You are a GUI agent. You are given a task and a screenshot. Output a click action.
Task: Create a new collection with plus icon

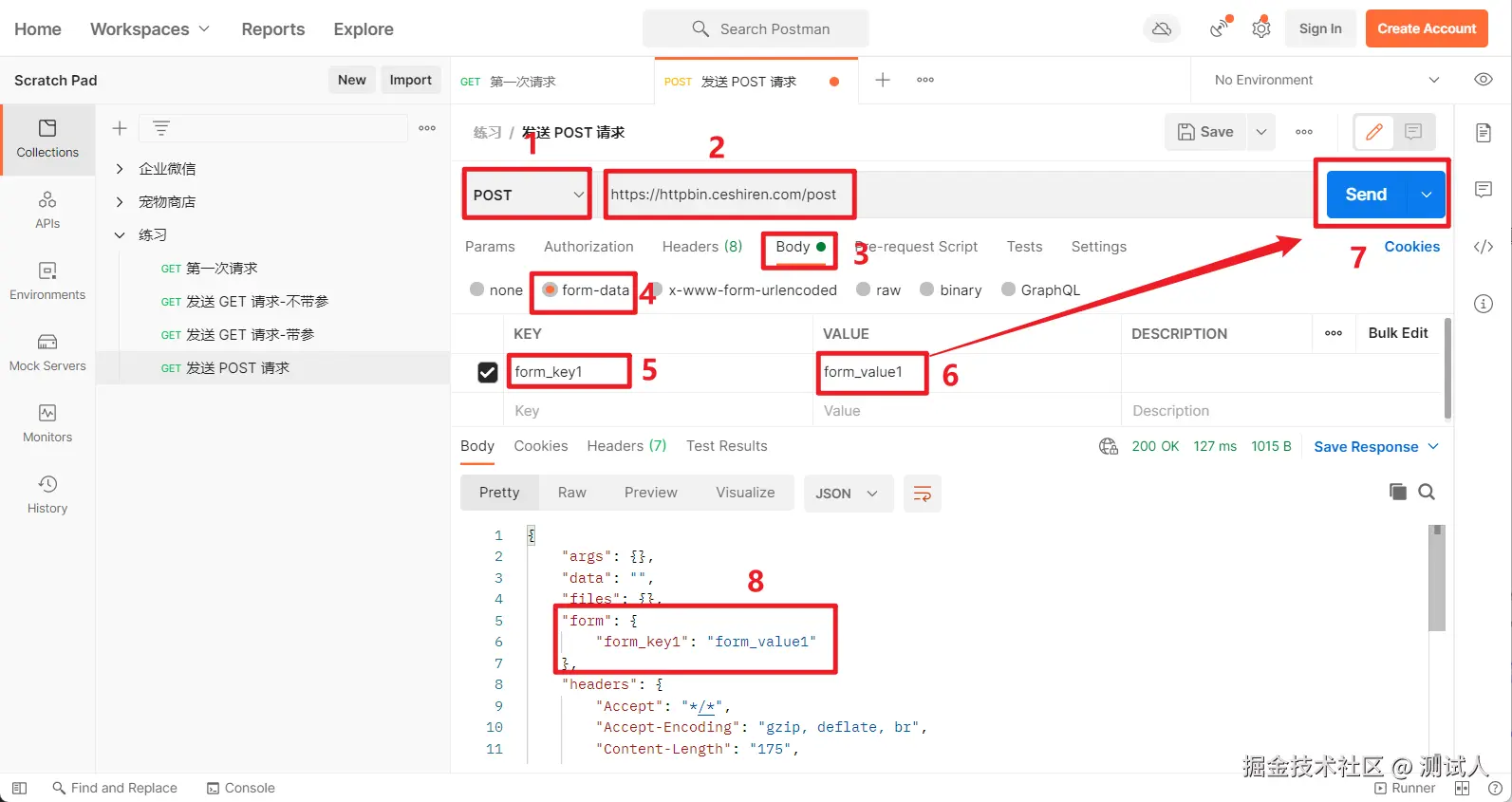tap(120, 128)
